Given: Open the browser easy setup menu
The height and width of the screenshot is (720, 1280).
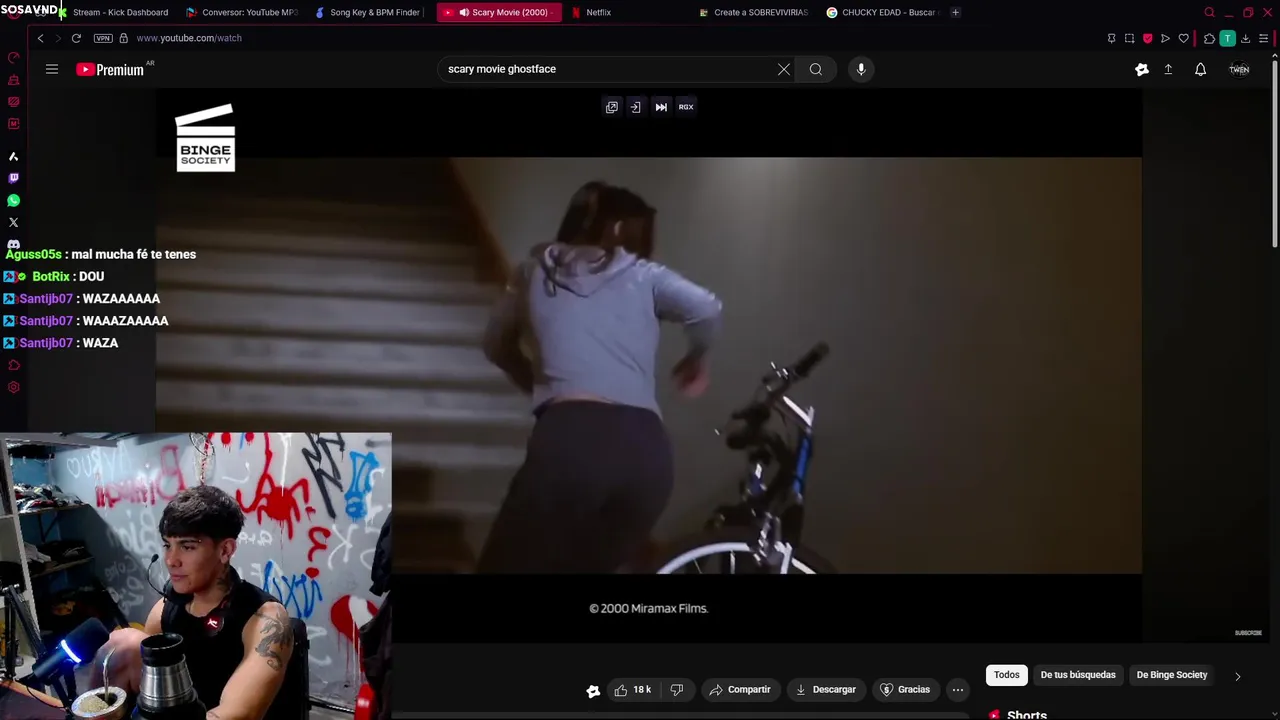Looking at the screenshot, I should click(1264, 38).
